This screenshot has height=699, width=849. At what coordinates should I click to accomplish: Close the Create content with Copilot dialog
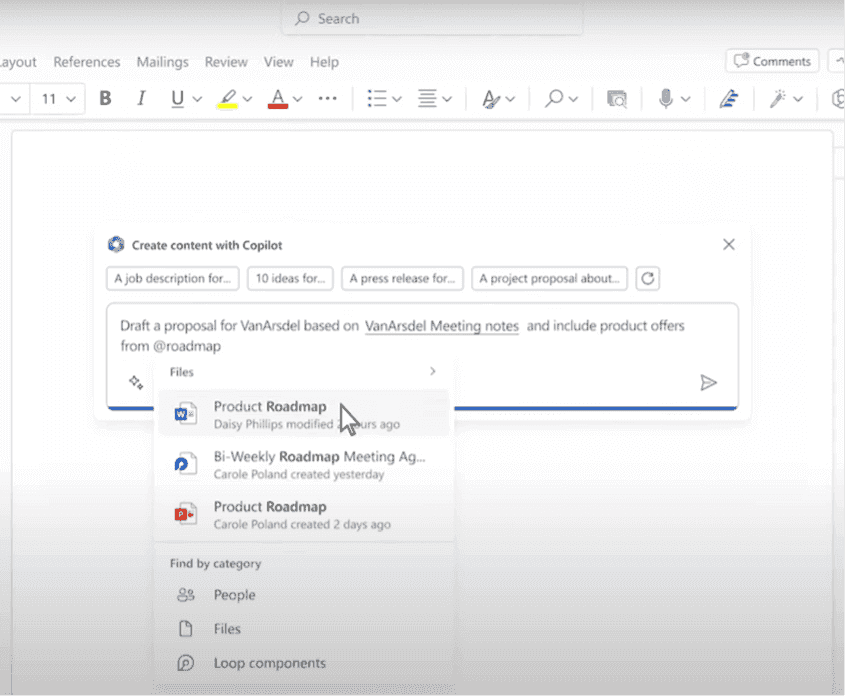[x=729, y=245]
